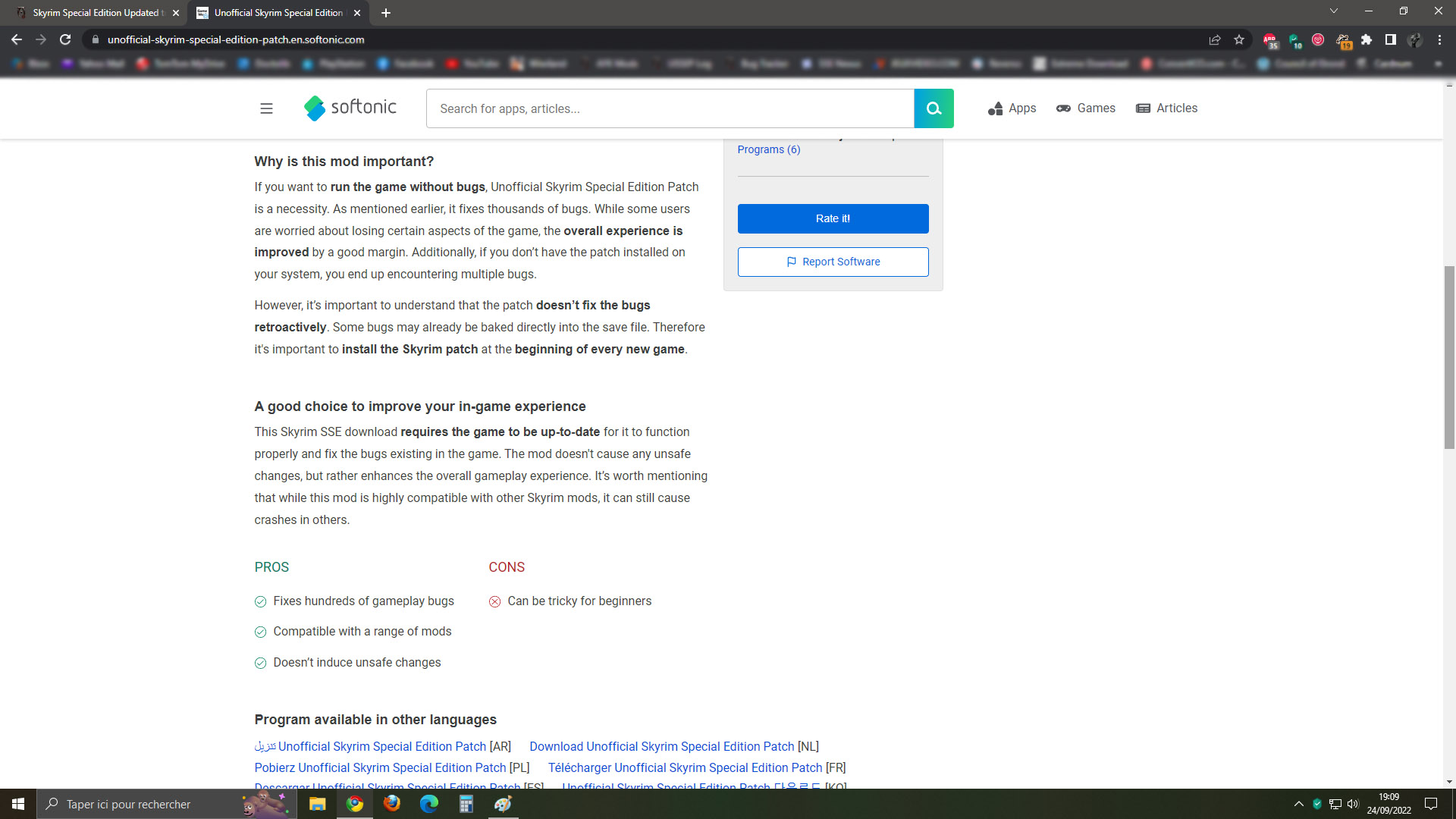The height and width of the screenshot is (819, 1456).
Task: Show hidden bookmarks with the overflow chevron
Action: (x=1439, y=64)
